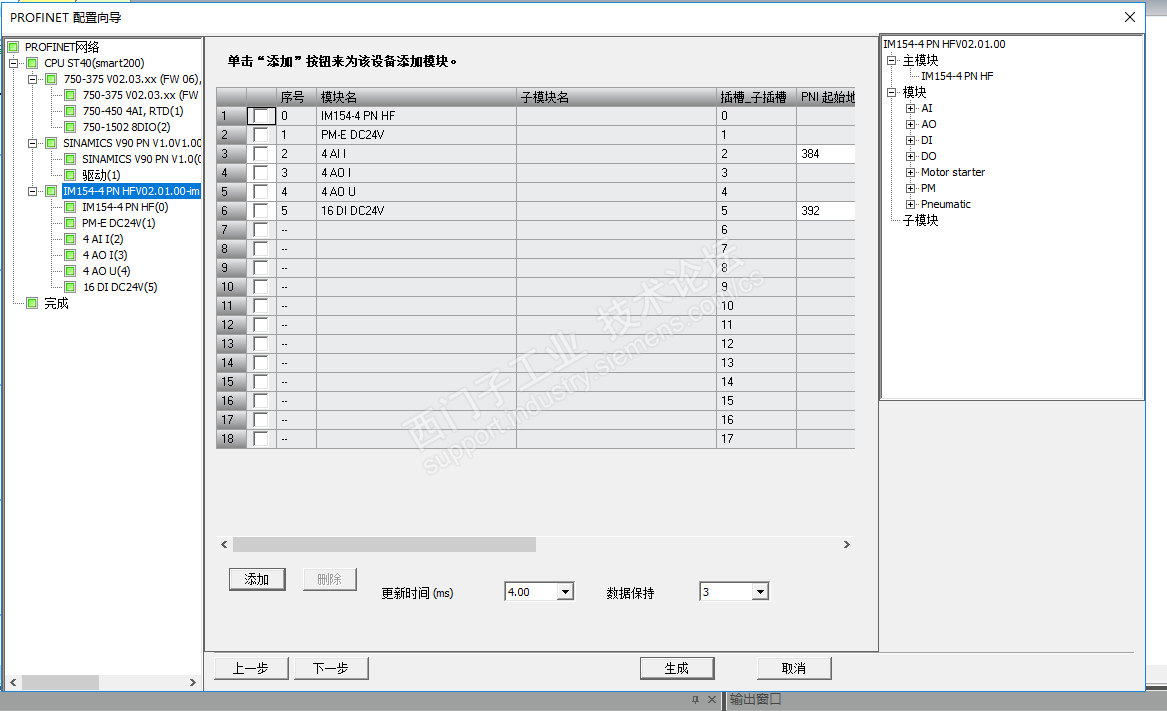The width and height of the screenshot is (1167, 711).
Task: Open the 更新时间 (ms) dropdown
Action: pyautogui.click(x=566, y=592)
